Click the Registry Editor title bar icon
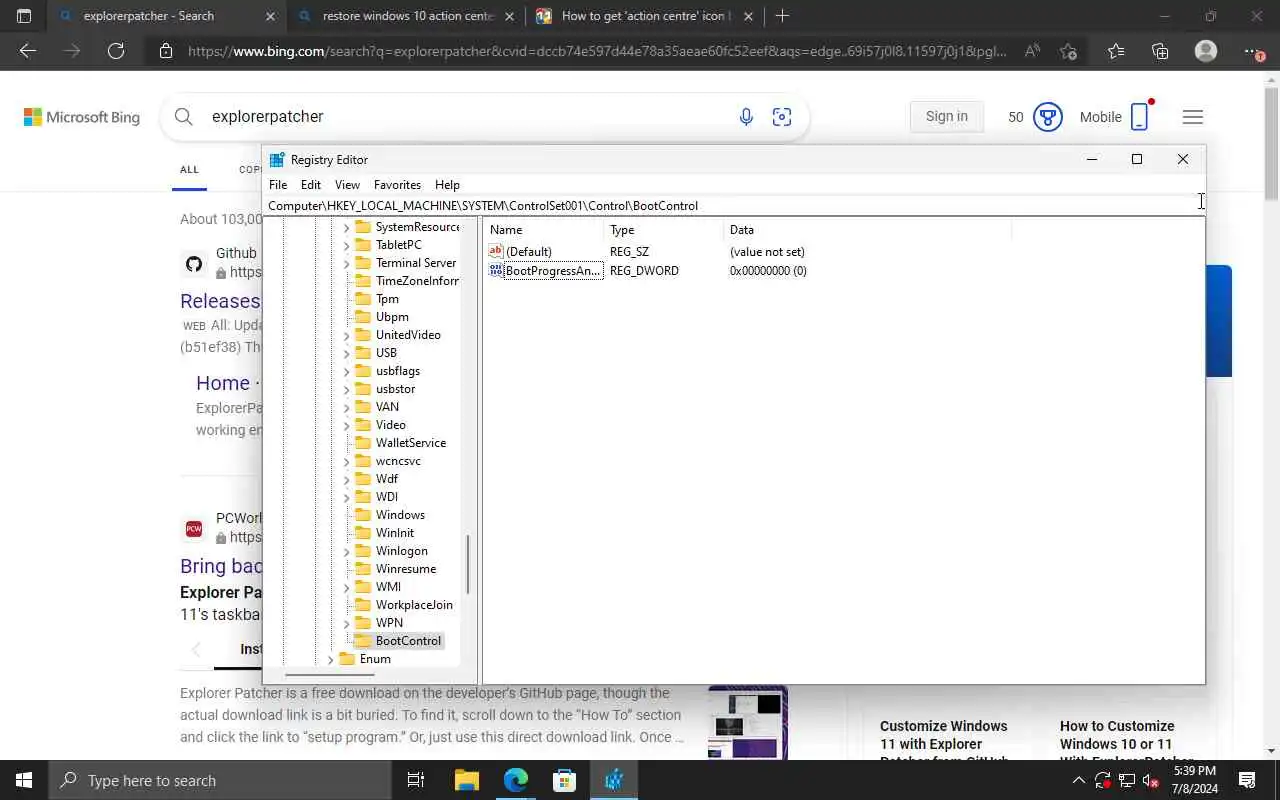 tap(277, 160)
